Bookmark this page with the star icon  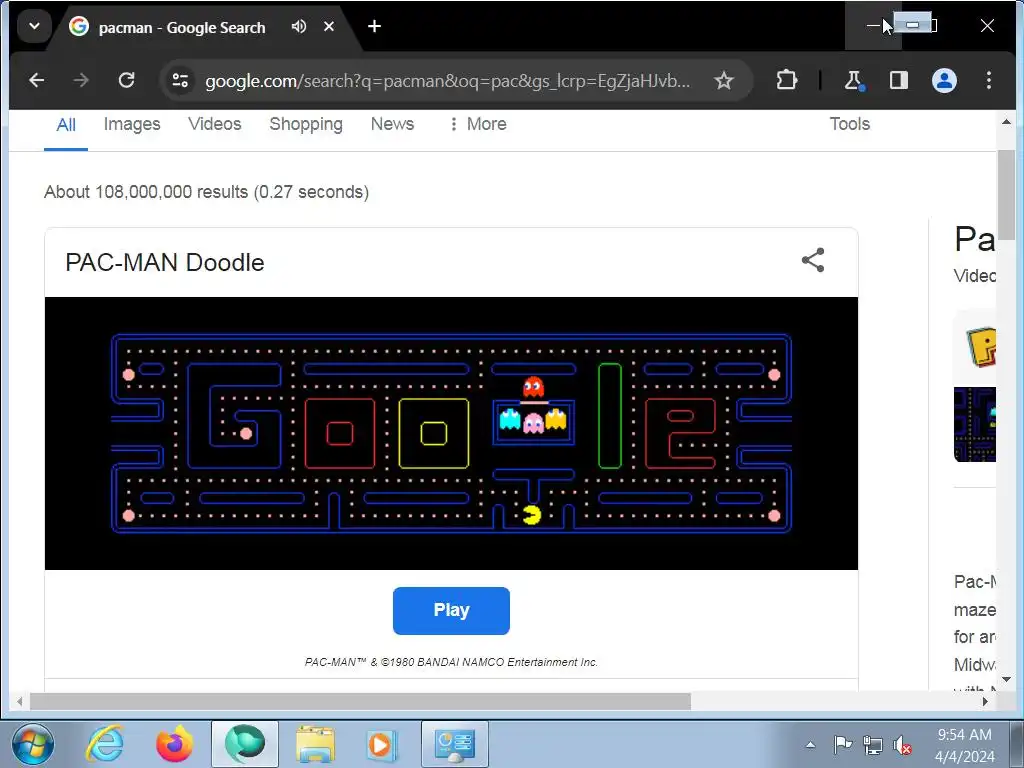pyautogui.click(x=724, y=80)
